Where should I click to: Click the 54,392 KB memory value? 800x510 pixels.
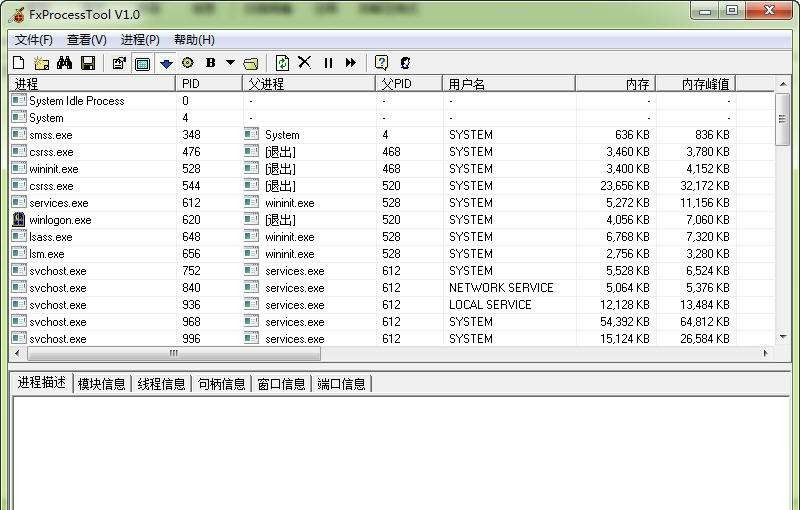click(x=624, y=322)
